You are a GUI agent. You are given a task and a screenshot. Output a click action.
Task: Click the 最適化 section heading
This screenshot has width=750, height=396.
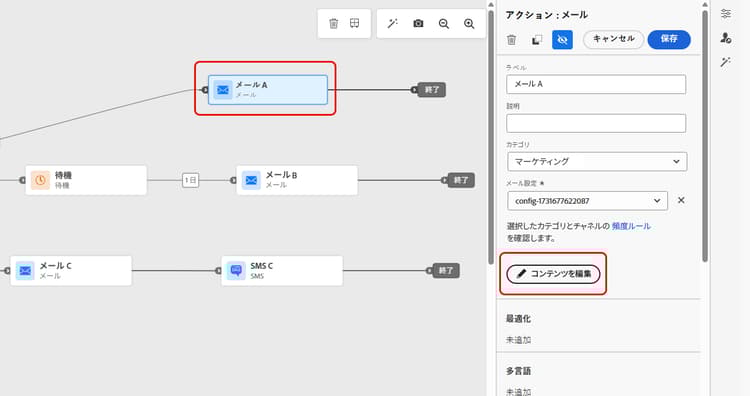(518, 319)
